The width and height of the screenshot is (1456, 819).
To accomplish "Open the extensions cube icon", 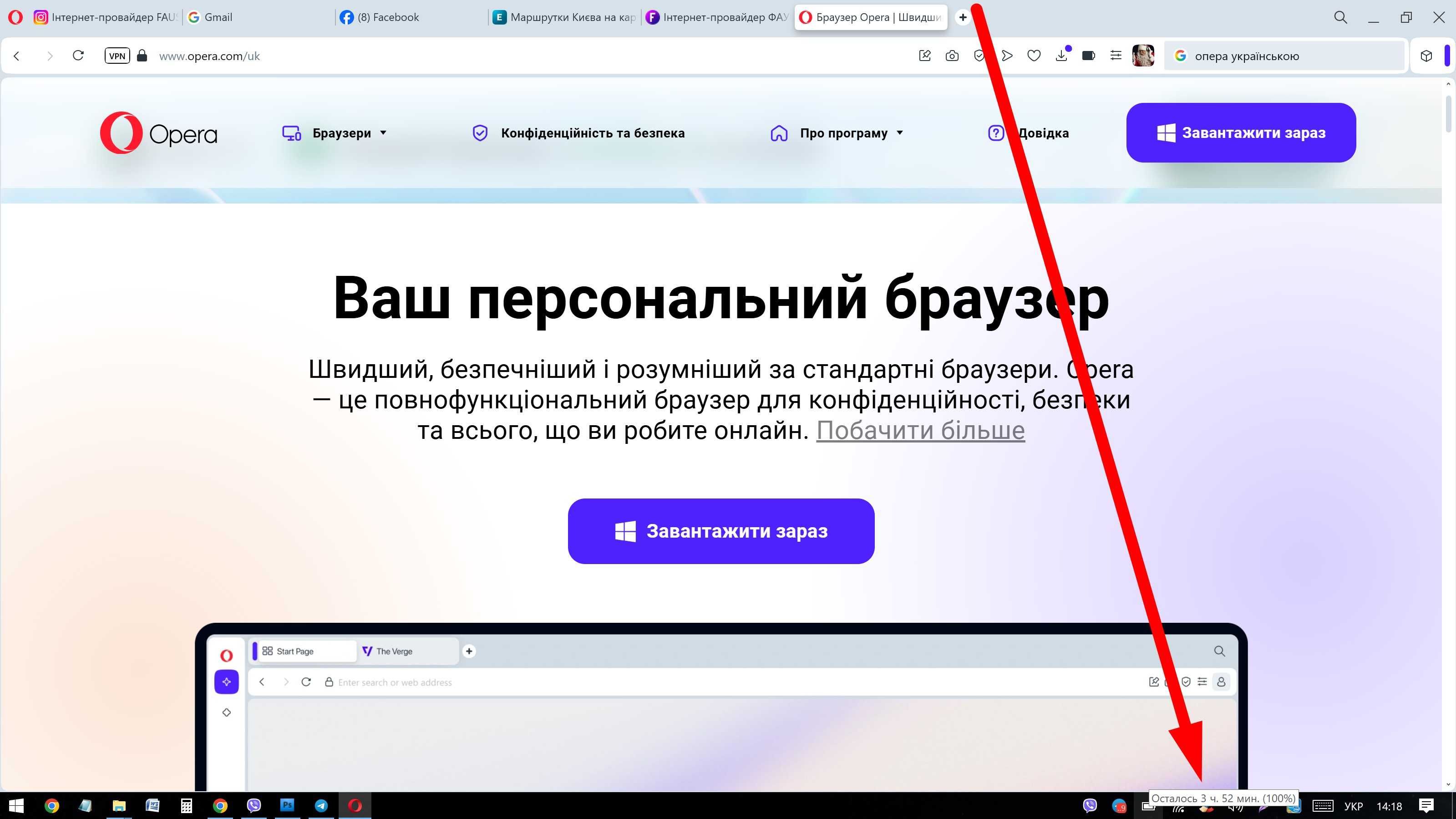I will coord(1426,56).
